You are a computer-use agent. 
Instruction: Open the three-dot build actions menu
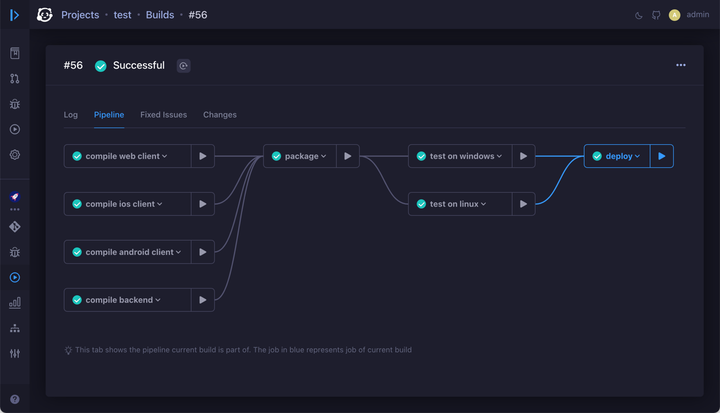click(681, 65)
